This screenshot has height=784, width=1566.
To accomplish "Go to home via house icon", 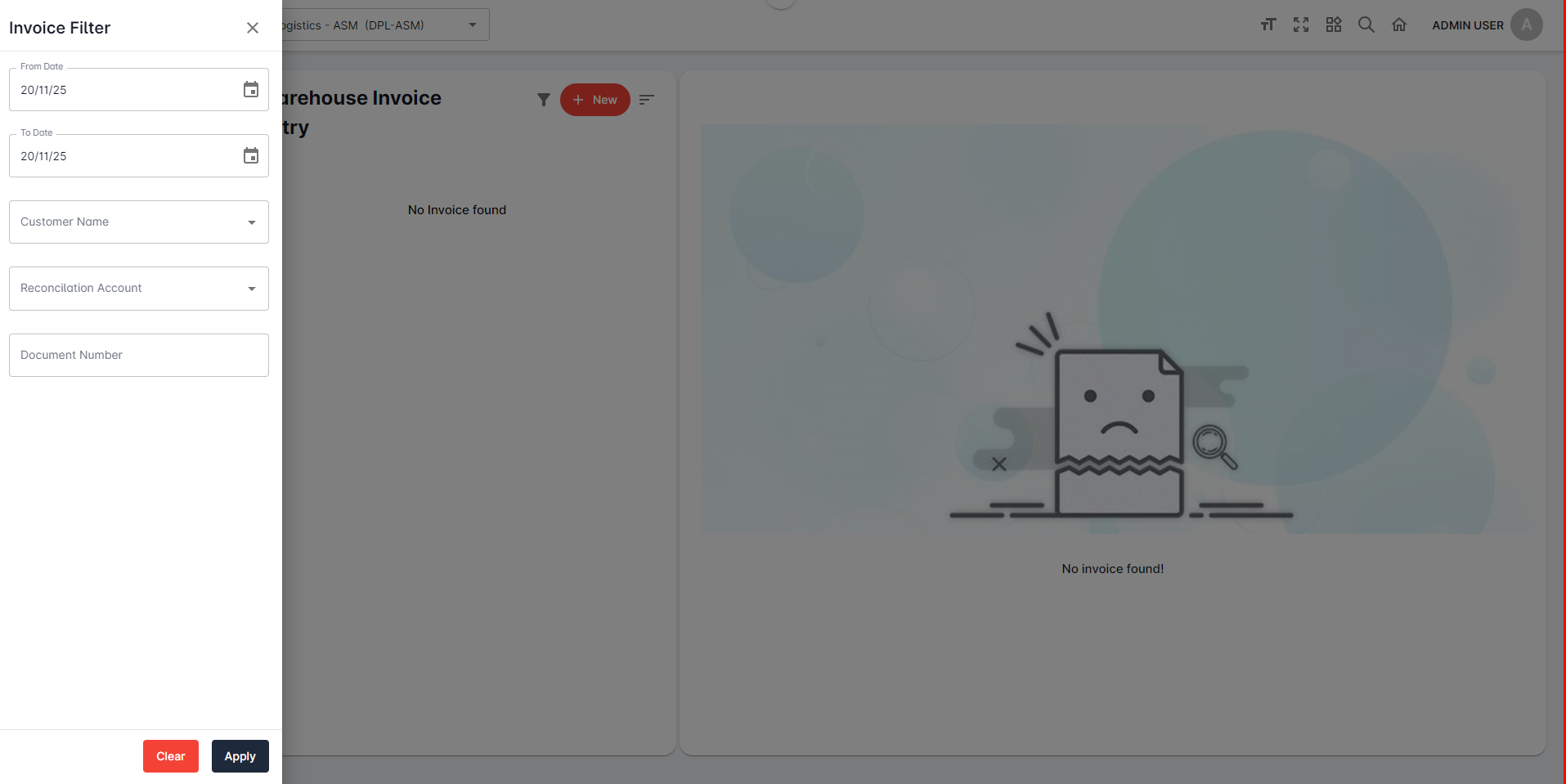I will (1399, 25).
